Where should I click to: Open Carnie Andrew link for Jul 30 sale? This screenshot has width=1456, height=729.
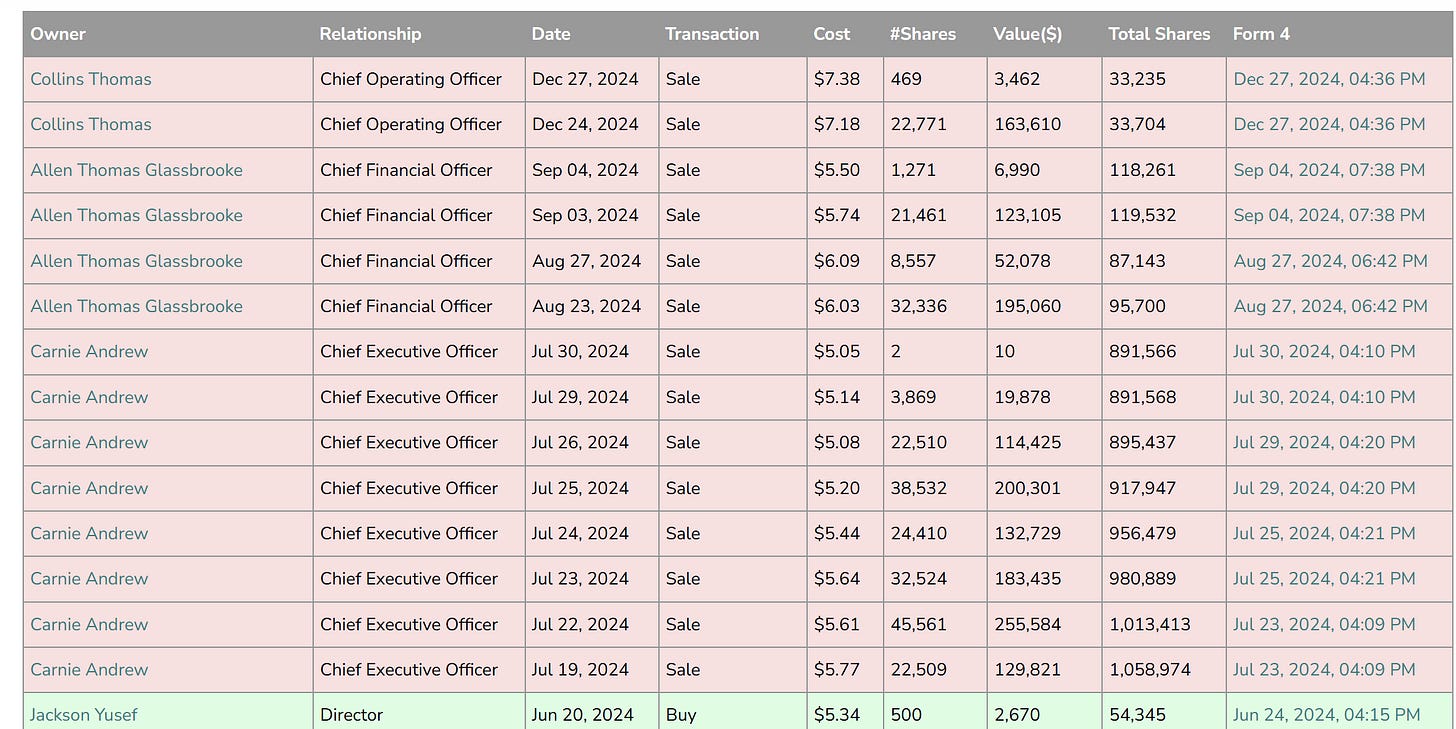(x=89, y=351)
